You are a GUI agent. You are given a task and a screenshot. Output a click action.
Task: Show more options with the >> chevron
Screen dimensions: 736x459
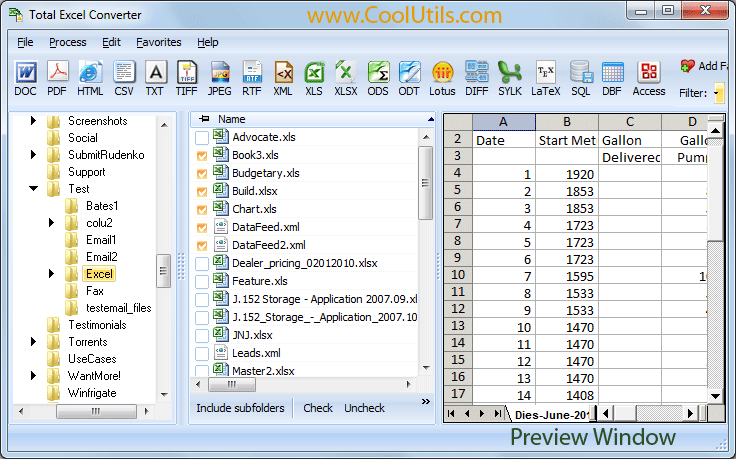coord(426,401)
